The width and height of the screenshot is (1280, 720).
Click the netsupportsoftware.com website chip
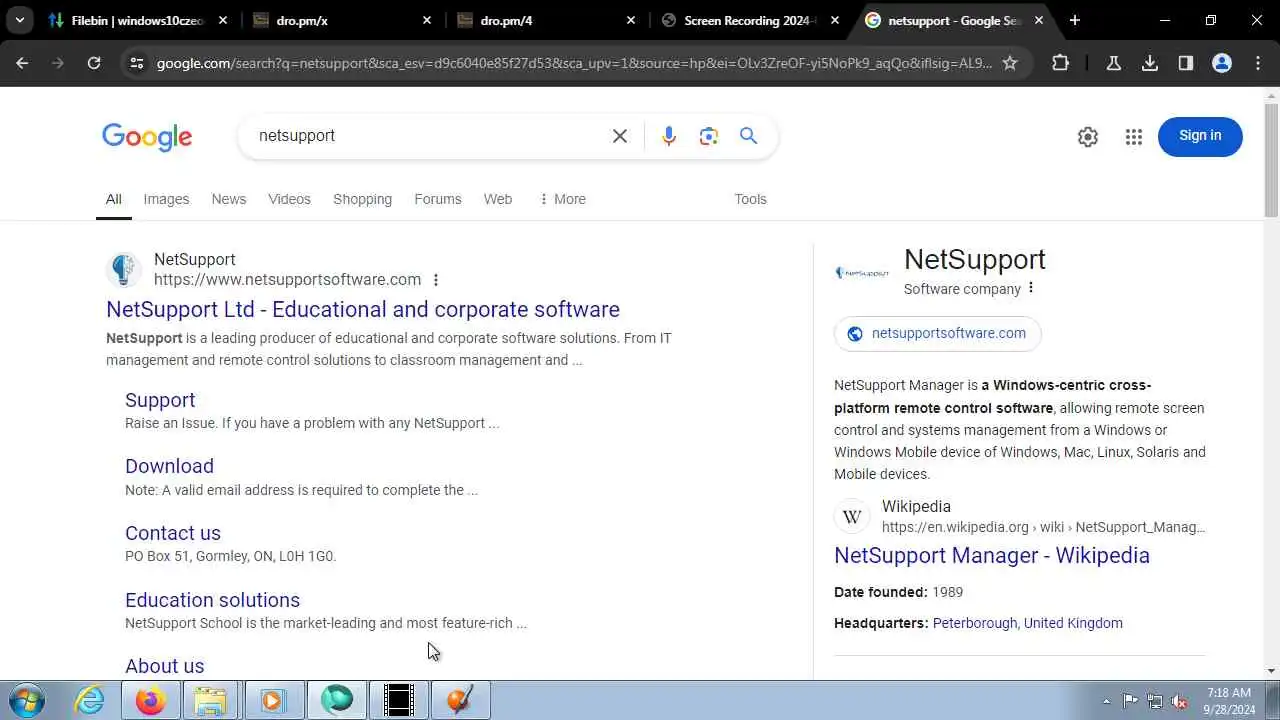click(937, 334)
